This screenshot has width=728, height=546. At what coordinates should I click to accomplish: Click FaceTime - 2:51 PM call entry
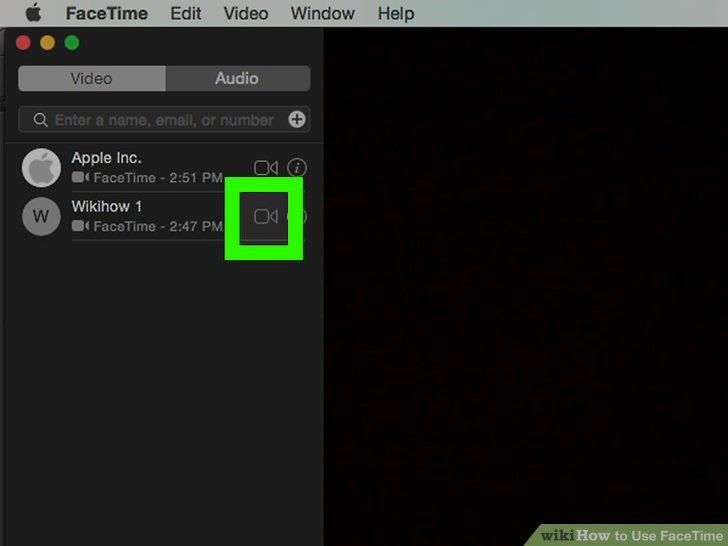148,178
